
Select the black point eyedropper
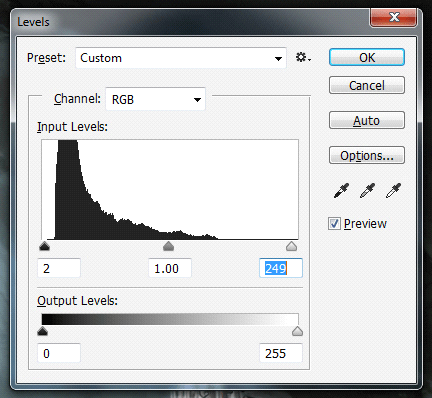tap(341, 191)
